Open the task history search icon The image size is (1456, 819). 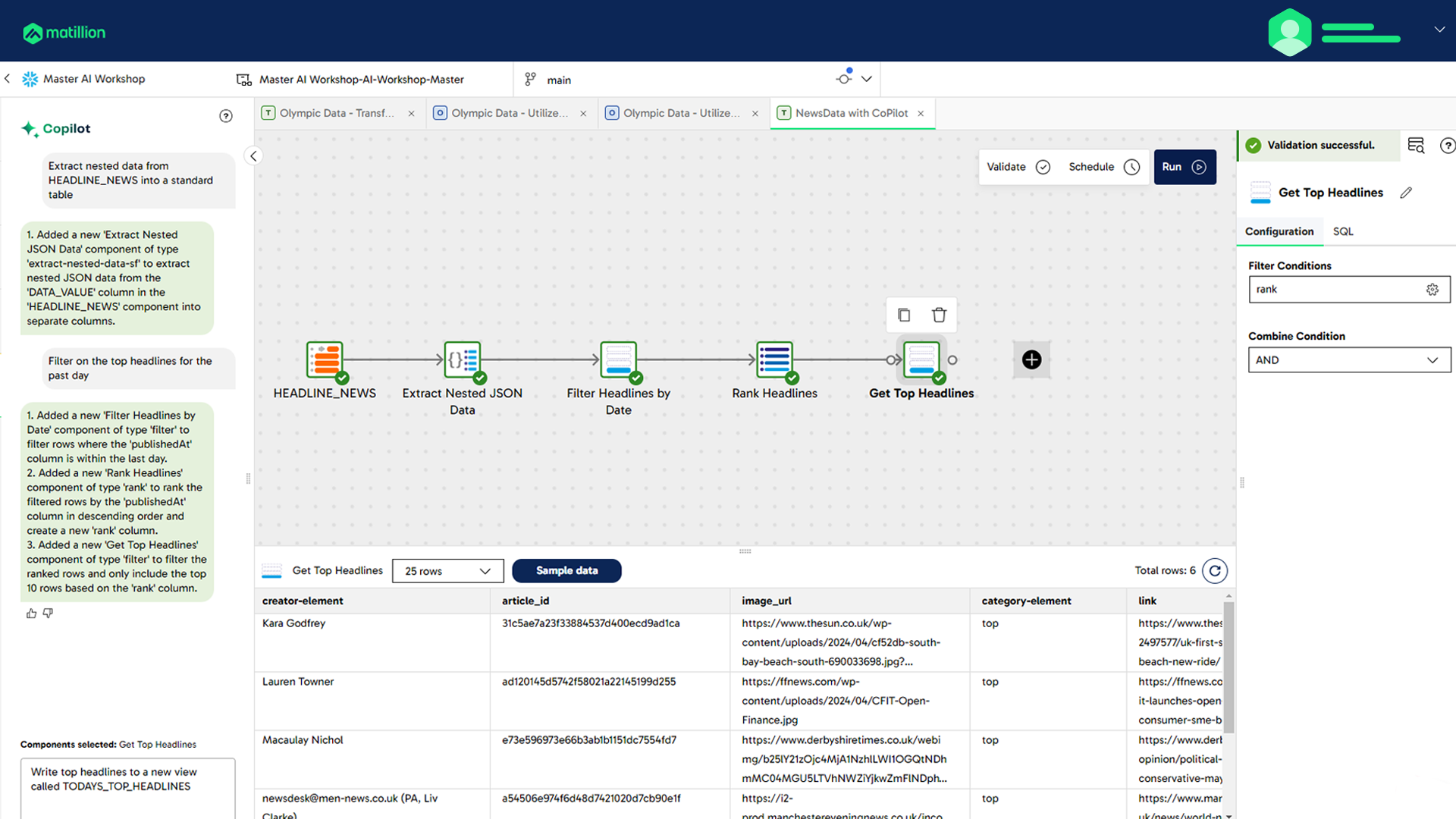pyautogui.click(x=1416, y=145)
